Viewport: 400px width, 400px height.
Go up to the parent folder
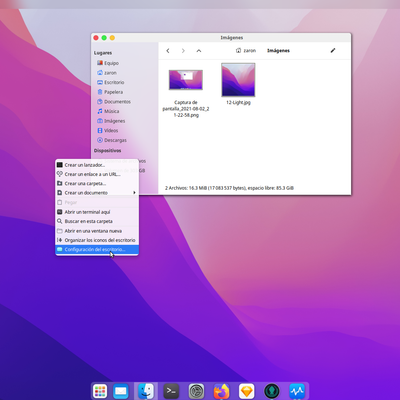[x=199, y=51]
